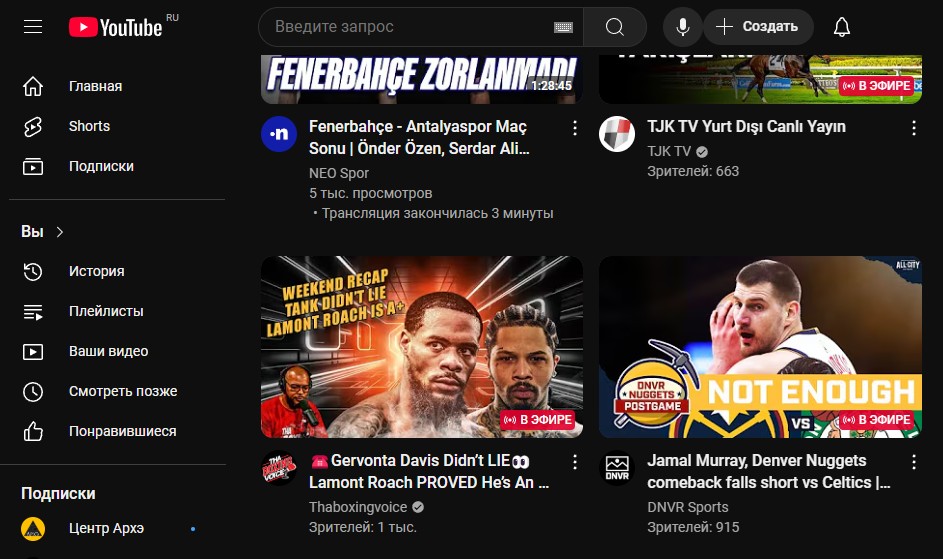Open the NOT ENOUGH Nuggets postgame thumbnail
943x559 pixels.
click(x=760, y=347)
